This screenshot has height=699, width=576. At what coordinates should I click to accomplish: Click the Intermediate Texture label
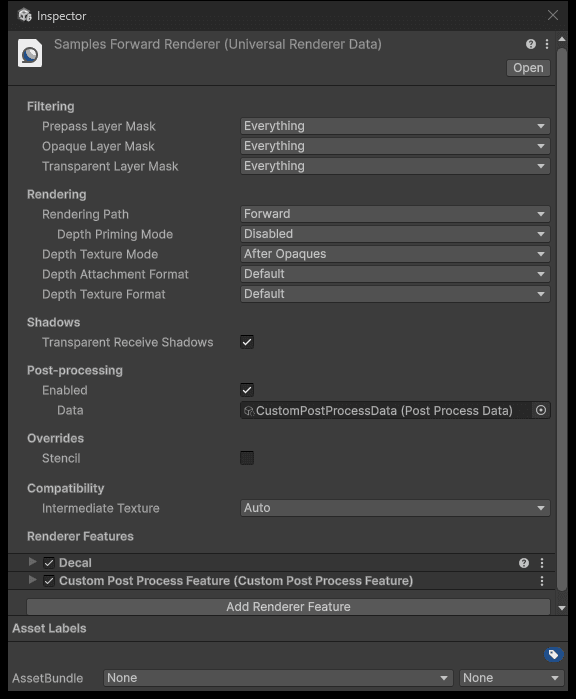coord(101,508)
